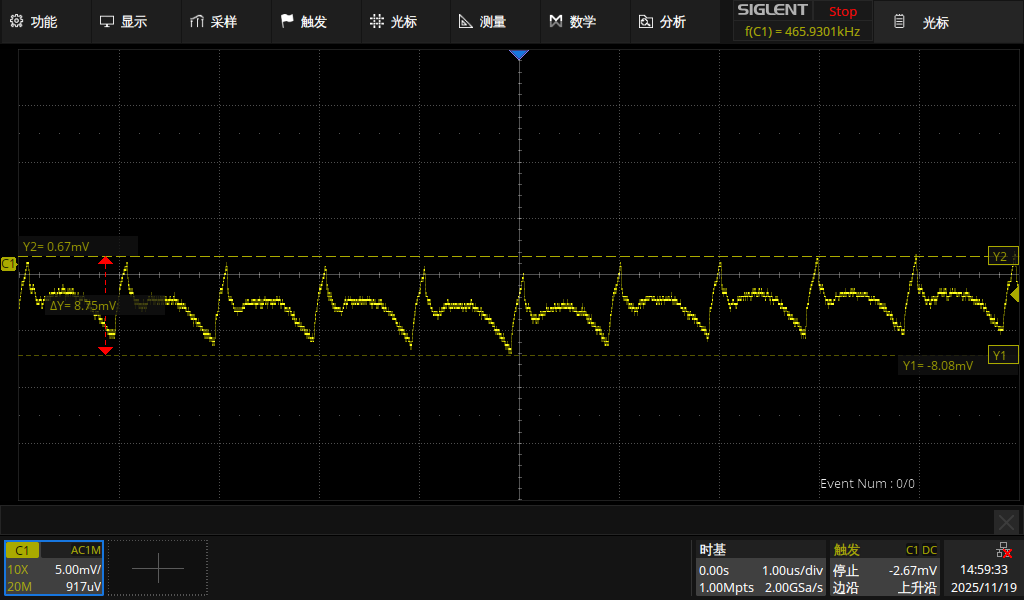Click the network status icon
Image resolution: width=1024 pixels, height=600 pixels.
point(1002,550)
